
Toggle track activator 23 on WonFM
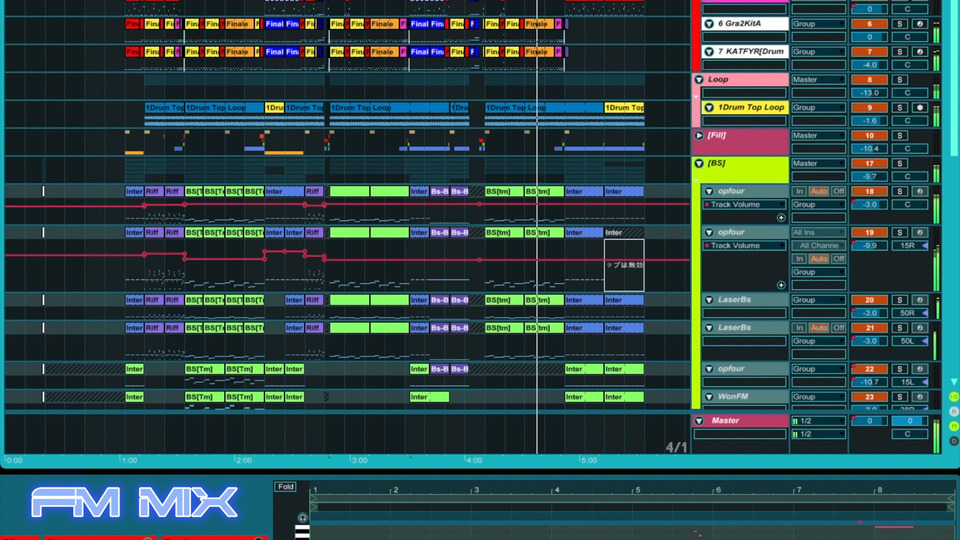tap(869, 397)
